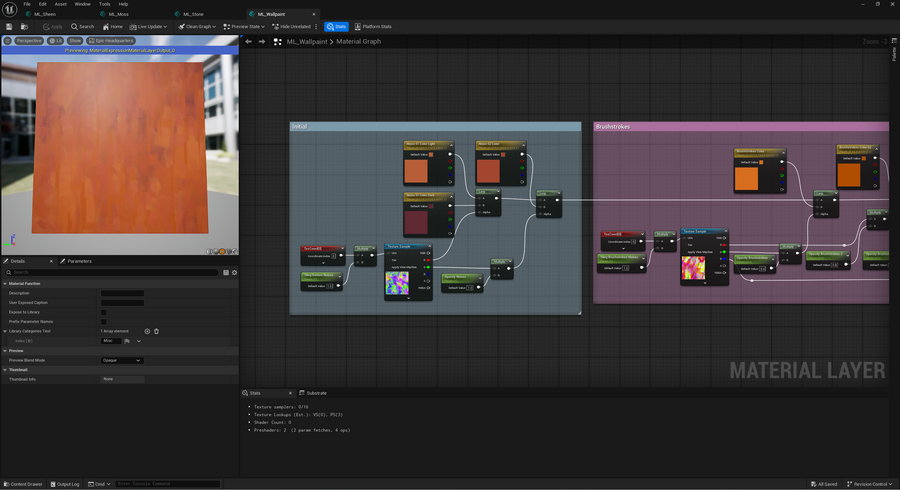Click the Save asset icon in toolbar

[9, 26]
